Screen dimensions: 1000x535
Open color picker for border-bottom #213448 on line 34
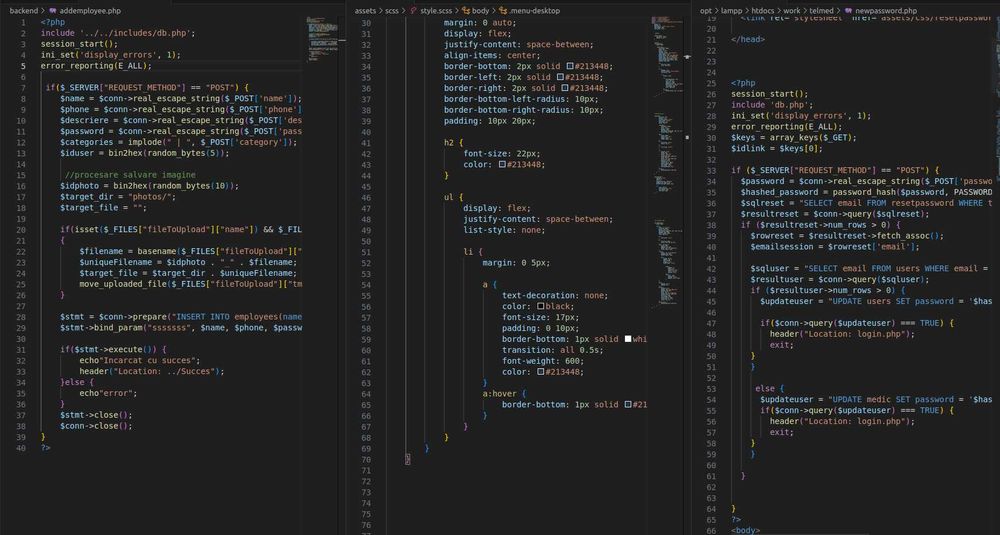[570, 66]
